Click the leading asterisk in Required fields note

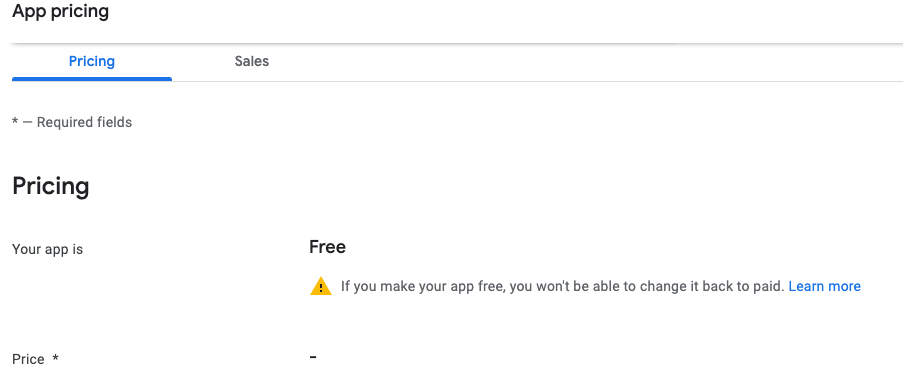click(x=15, y=122)
